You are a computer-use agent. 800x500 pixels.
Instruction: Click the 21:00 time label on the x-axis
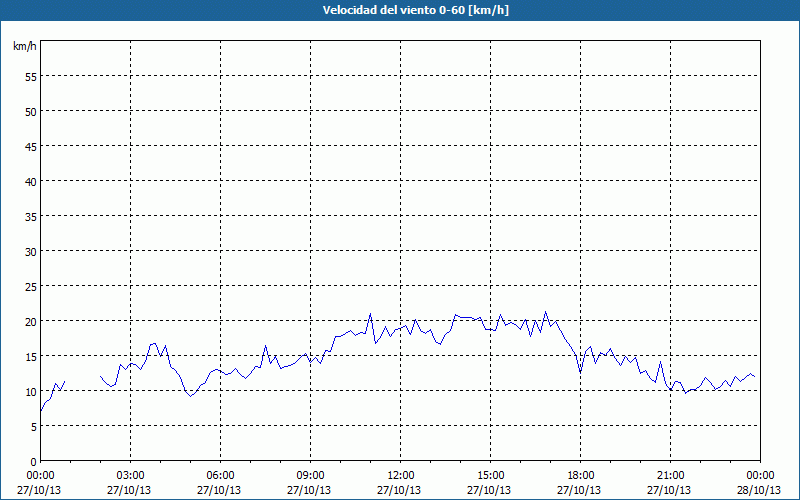coord(670,476)
